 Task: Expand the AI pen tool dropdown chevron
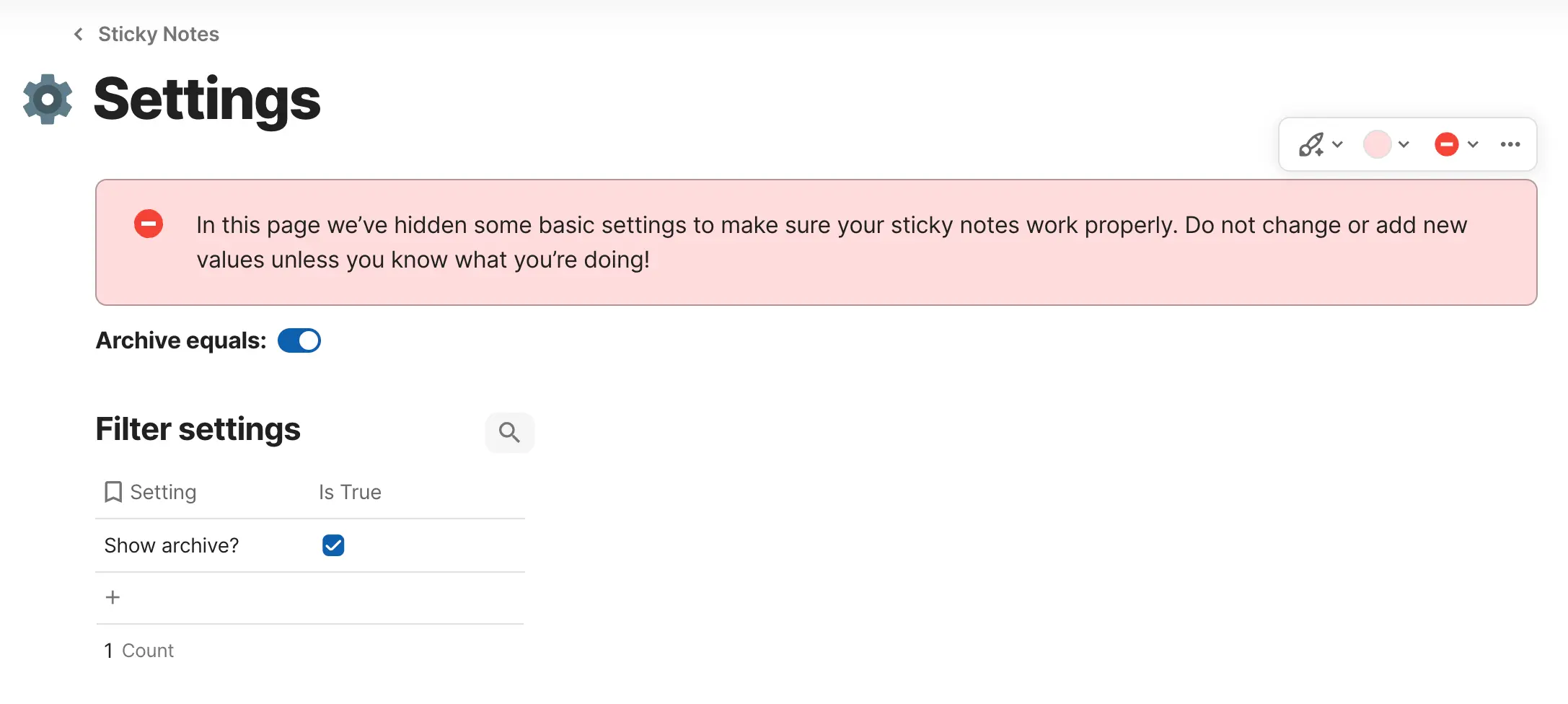1337,144
